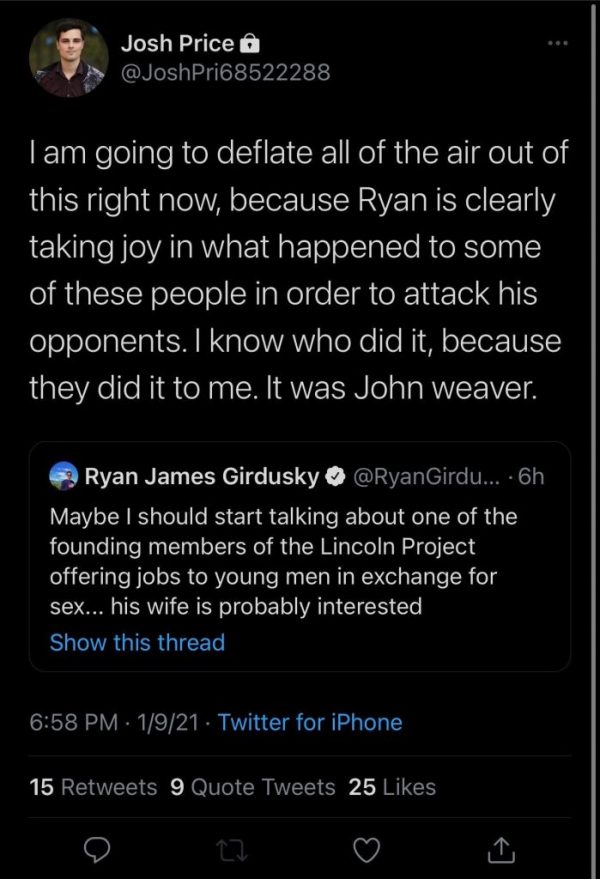Click the Josh Price display name

177,44
